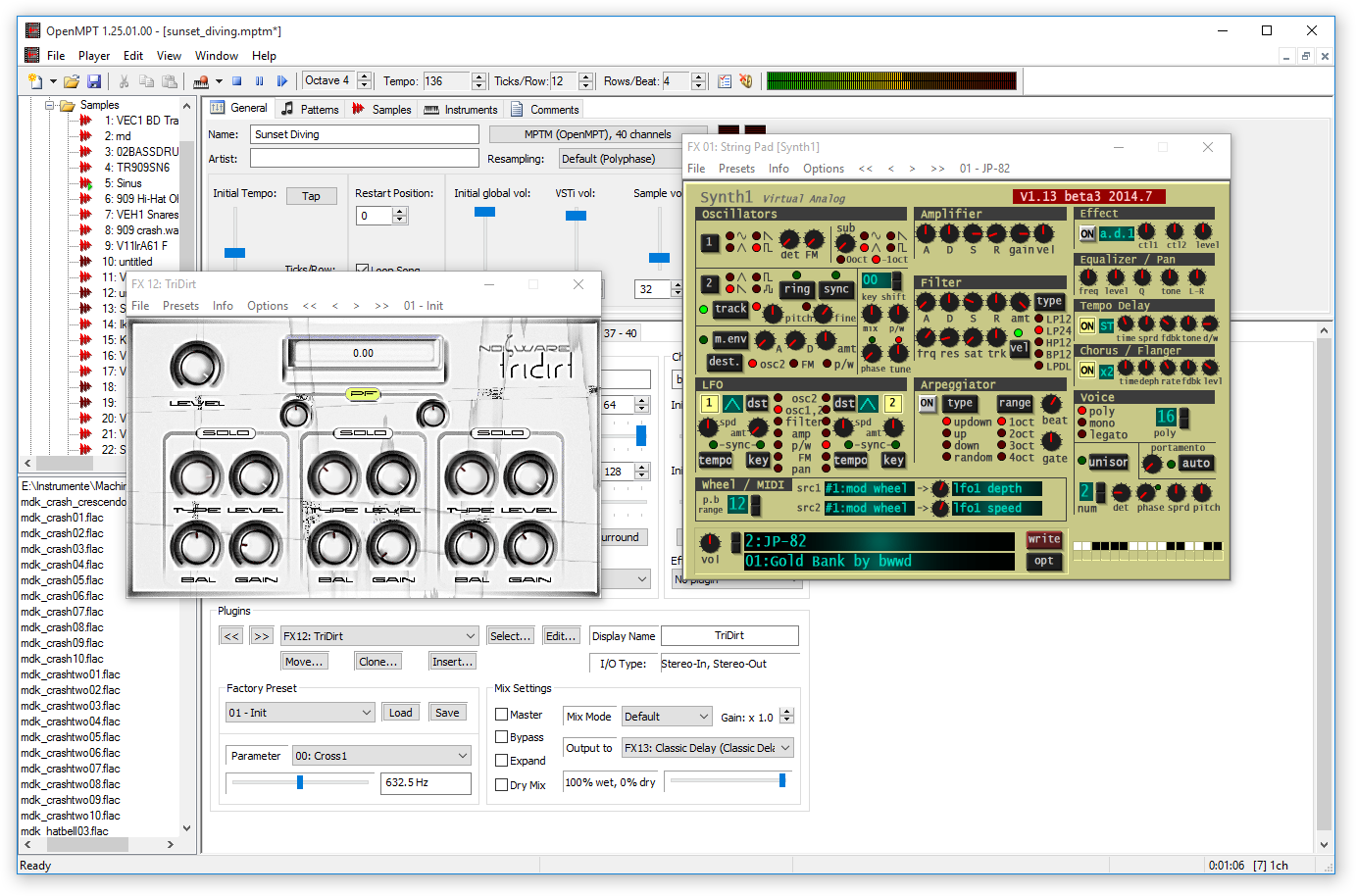Toggle Synth1 Effect ON button
The height and width of the screenshot is (896, 1356).
(1087, 233)
